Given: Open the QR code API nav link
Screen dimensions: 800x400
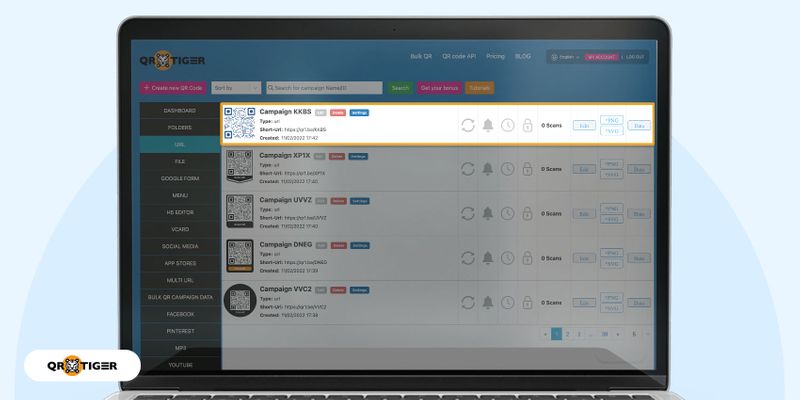Looking at the screenshot, I should pos(459,57).
